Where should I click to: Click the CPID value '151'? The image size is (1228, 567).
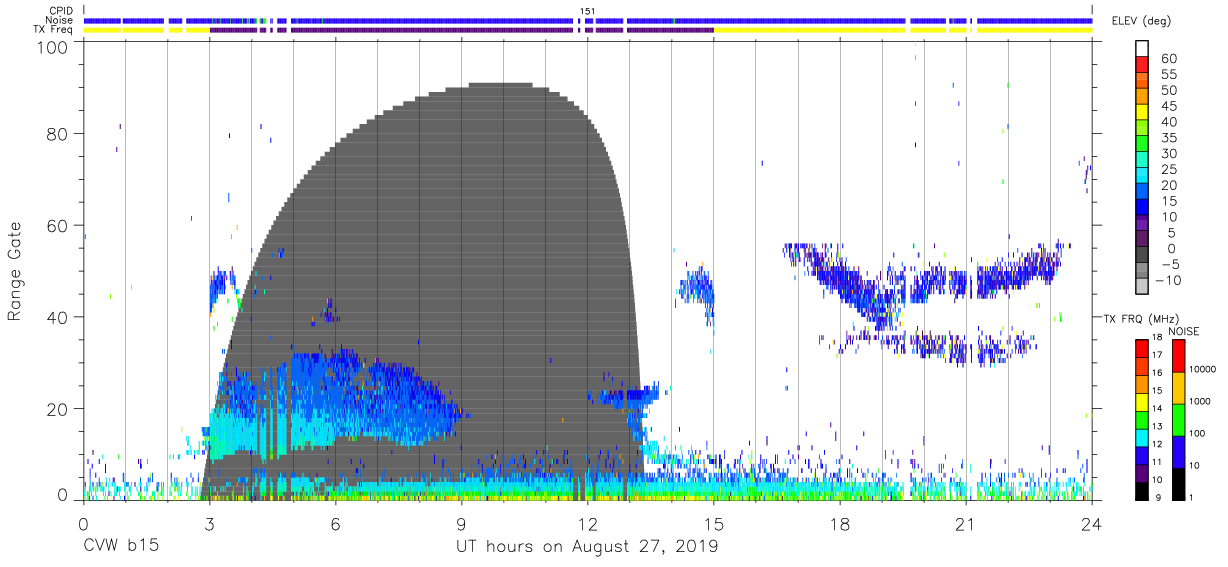pyautogui.click(x=587, y=11)
